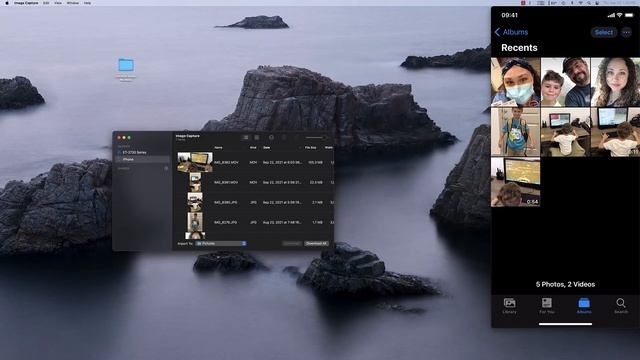Image resolution: width=640 pixels, height=360 pixels.
Task: Open the masked woman selfie photo
Action: tap(515, 82)
